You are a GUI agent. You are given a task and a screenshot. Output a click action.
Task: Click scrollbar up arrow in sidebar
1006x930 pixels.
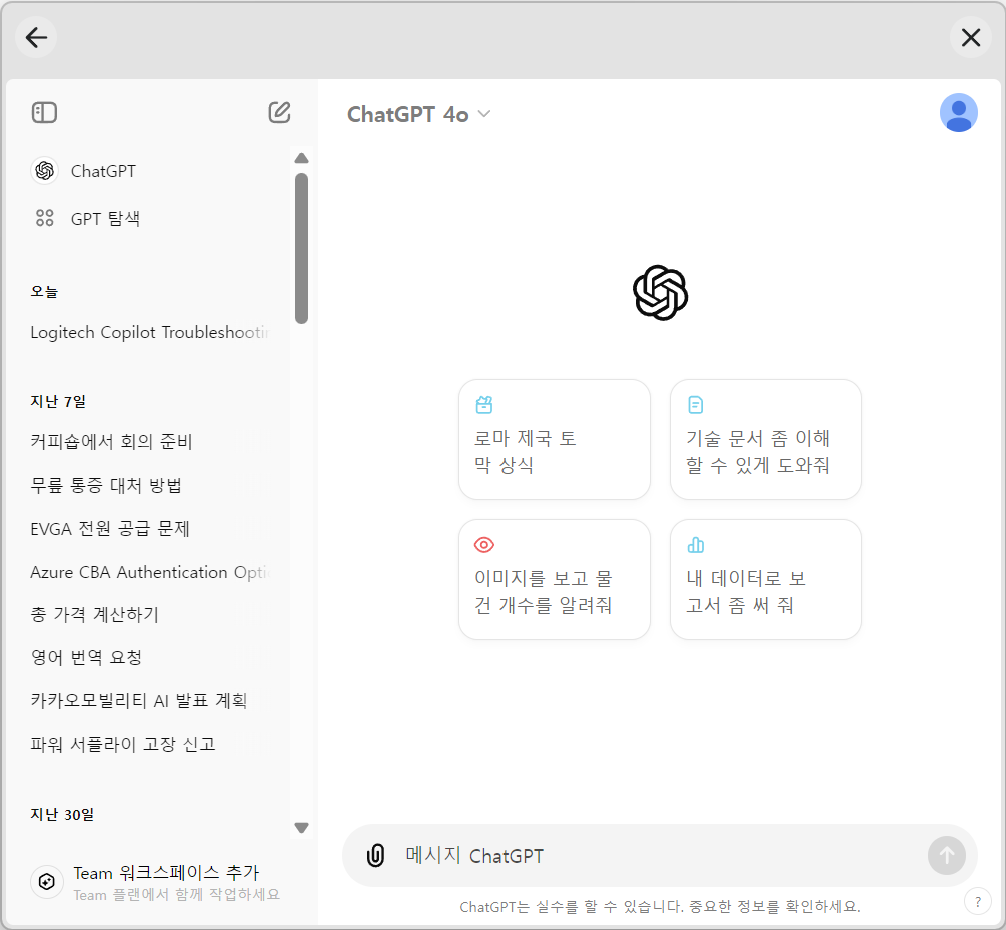pos(302,158)
